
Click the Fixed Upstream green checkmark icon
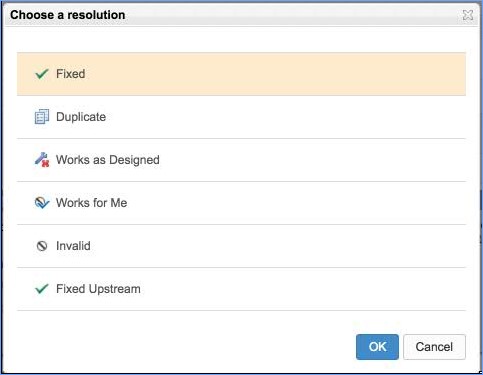pyautogui.click(x=42, y=289)
